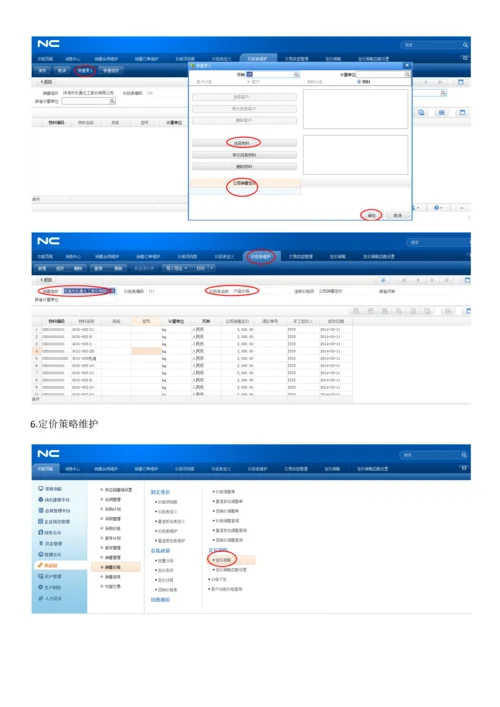Click 资产管理 icon in navigation sidebar
Image resolution: width=500 pixels, height=707 pixels.
point(41,576)
